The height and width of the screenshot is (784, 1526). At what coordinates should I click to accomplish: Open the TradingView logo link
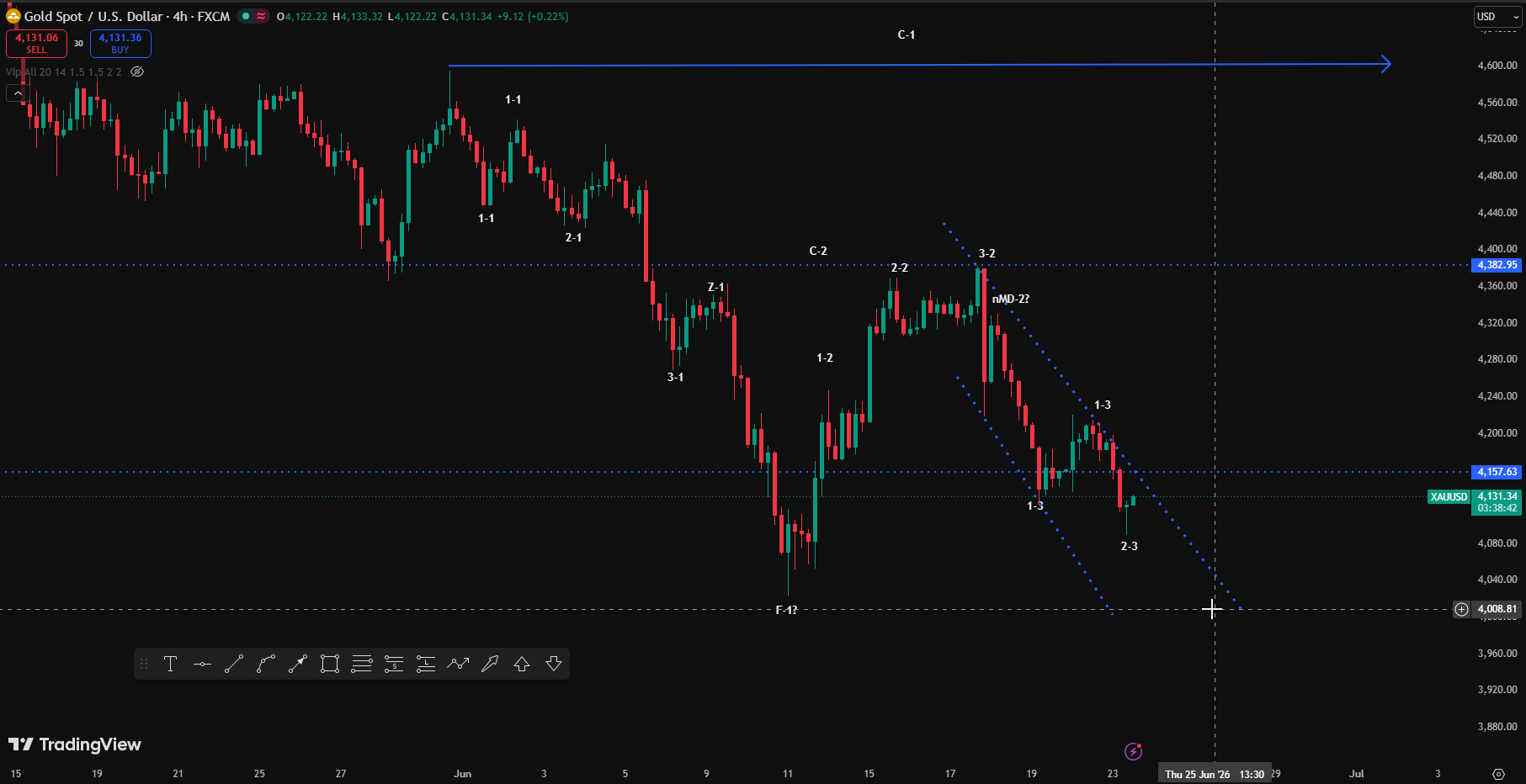75,744
